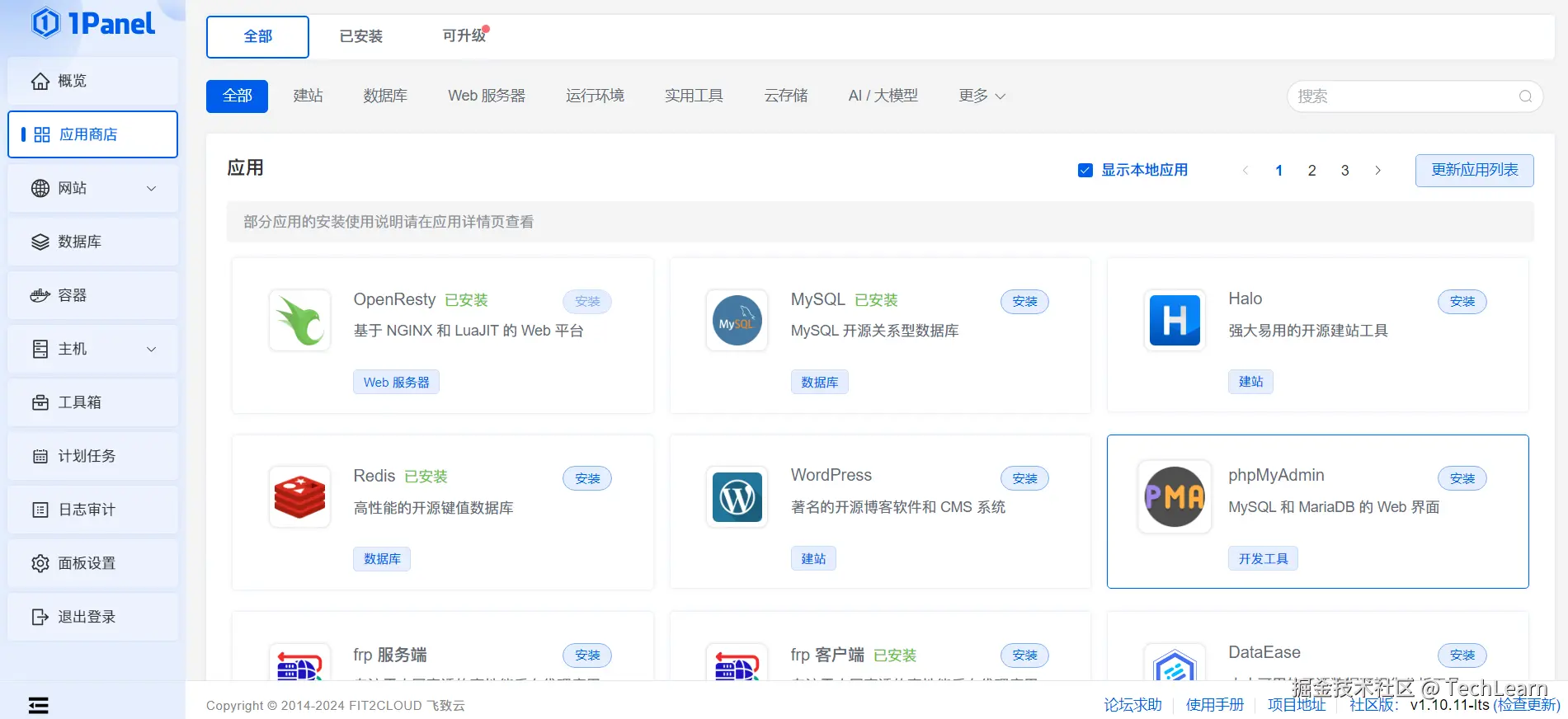
Task: Collapse the sidebar with the hamburger icon
Action: pyautogui.click(x=38, y=705)
